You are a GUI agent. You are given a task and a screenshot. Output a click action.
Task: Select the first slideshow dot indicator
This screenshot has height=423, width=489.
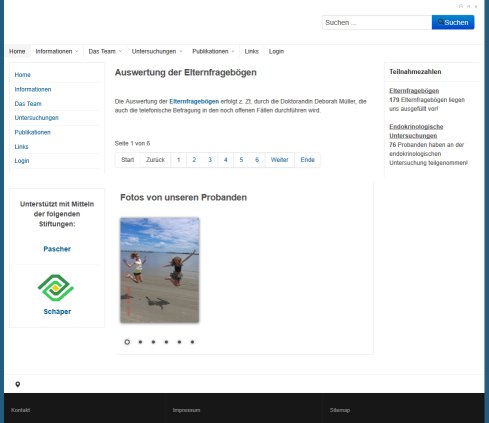click(127, 342)
